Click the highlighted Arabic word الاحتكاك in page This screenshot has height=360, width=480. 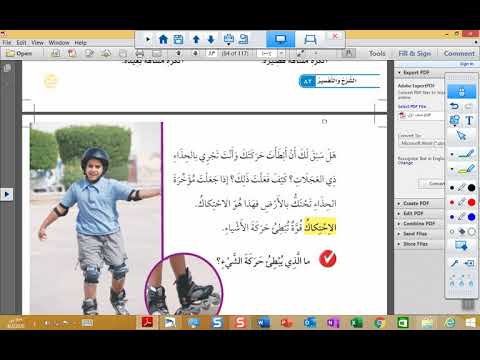(320, 227)
